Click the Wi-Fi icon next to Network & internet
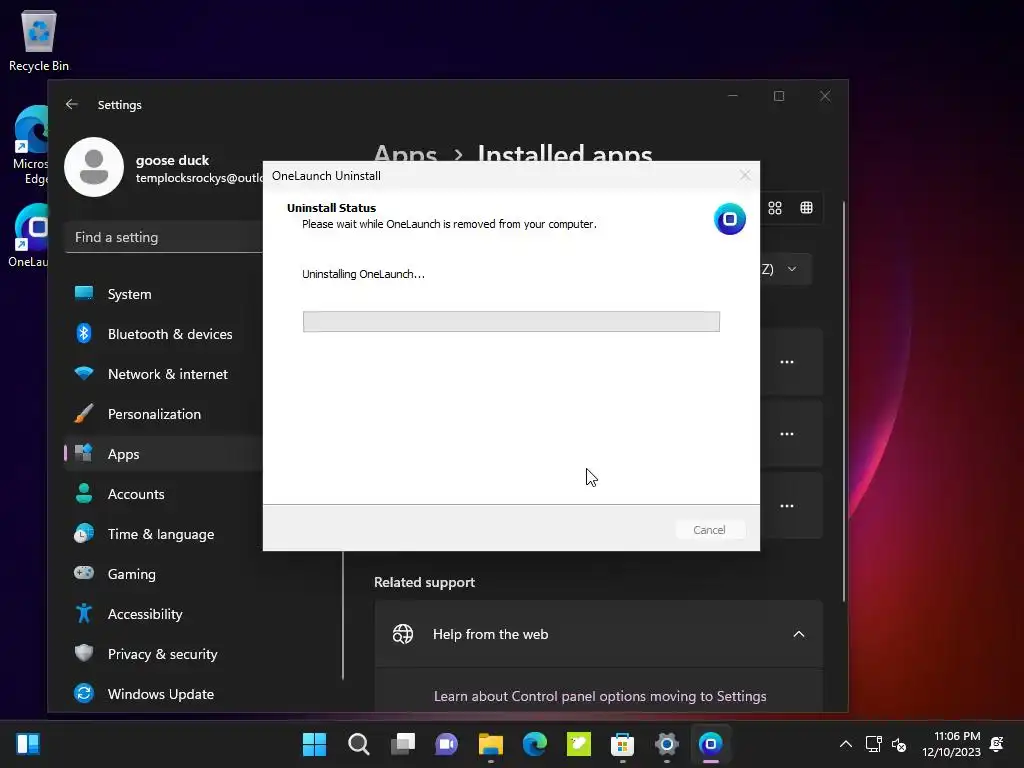1024x768 pixels. 84,374
